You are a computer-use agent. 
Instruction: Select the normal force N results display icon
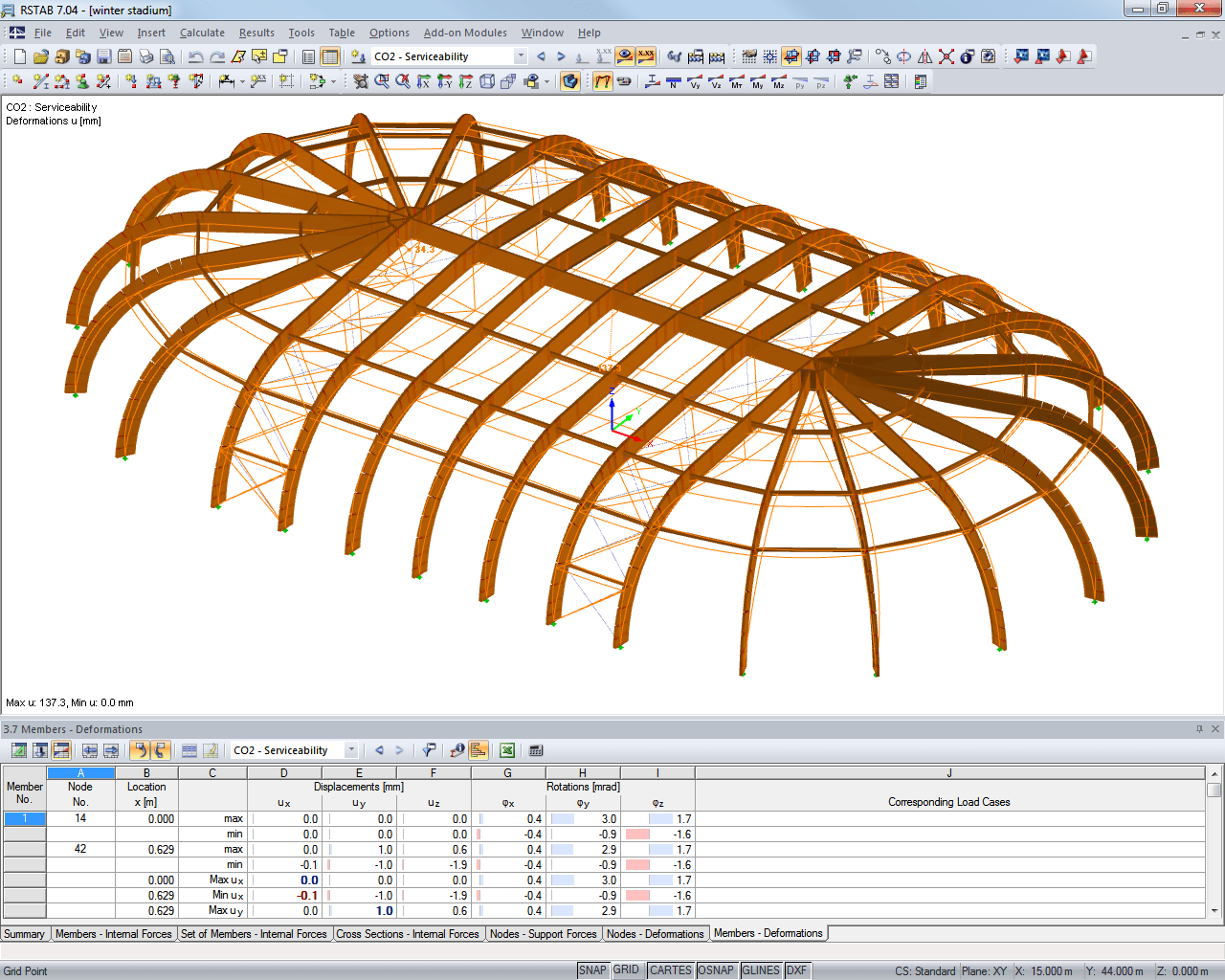[x=672, y=81]
